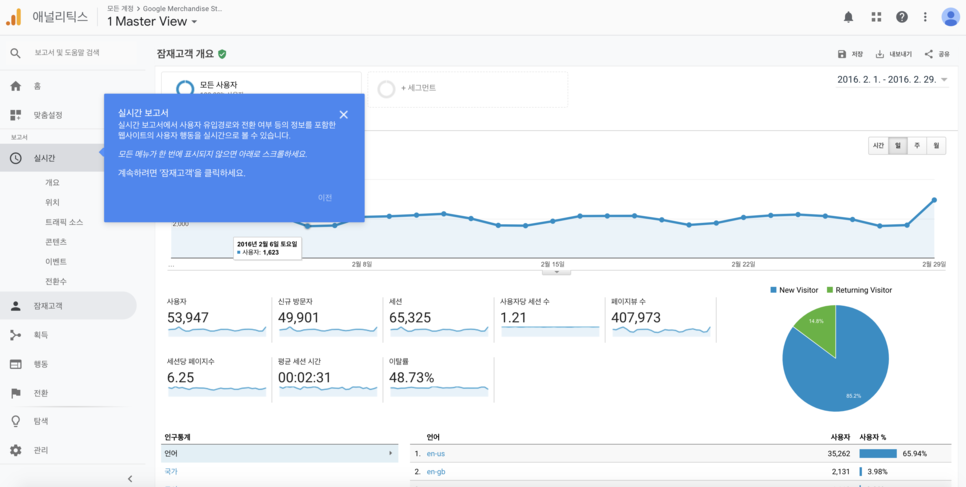966x487 pixels.
Task: Select the 시간 chart granularity
Action: pos(878,145)
